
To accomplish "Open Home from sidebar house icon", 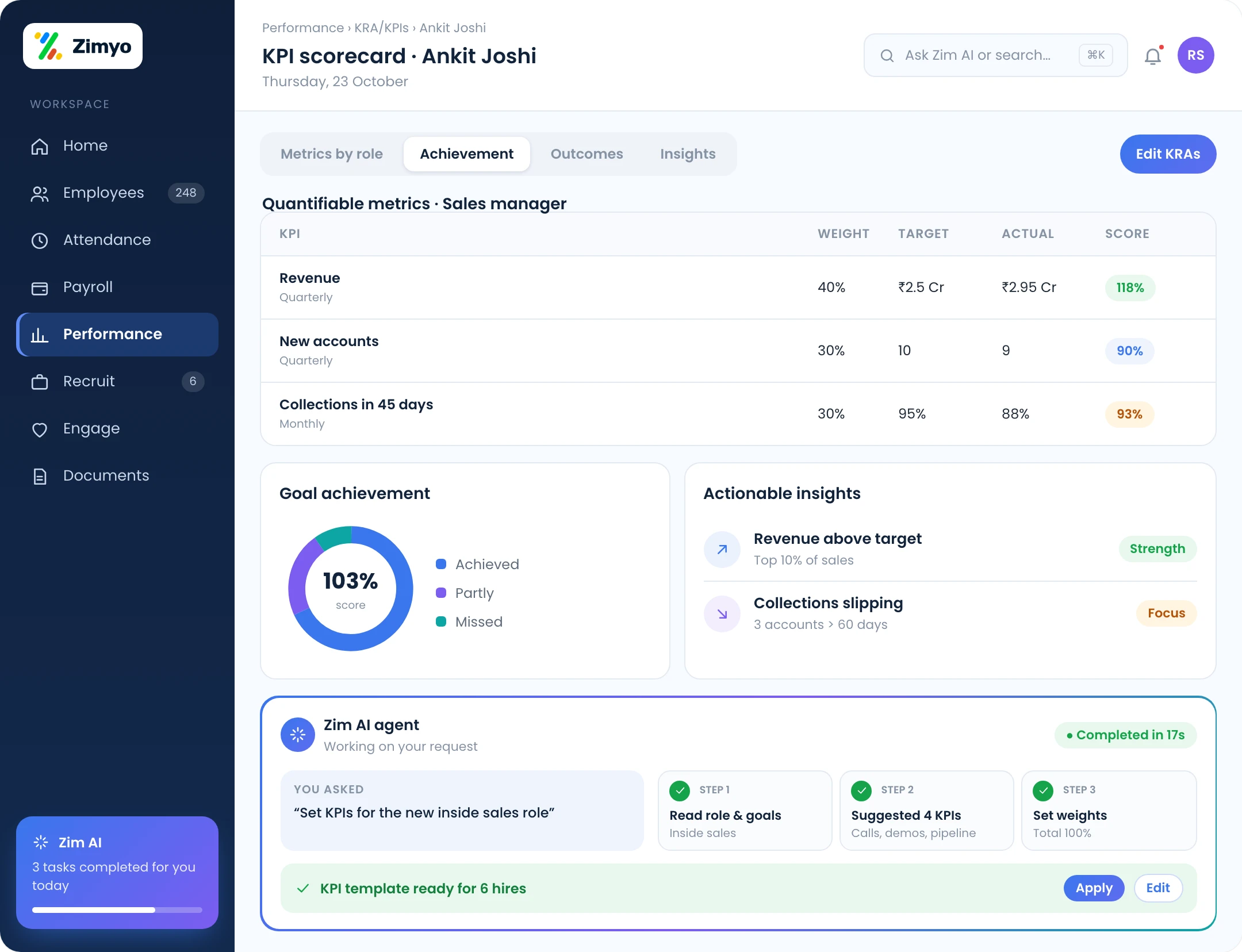I will point(40,146).
